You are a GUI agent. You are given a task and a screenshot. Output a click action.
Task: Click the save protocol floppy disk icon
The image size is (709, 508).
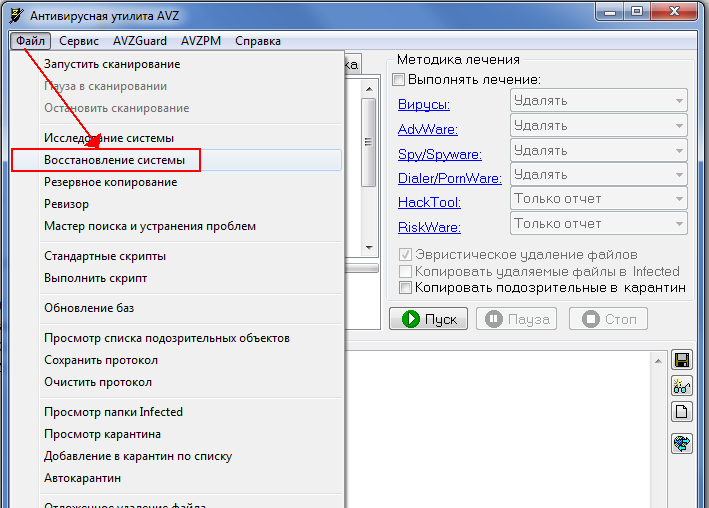coord(681,360)
